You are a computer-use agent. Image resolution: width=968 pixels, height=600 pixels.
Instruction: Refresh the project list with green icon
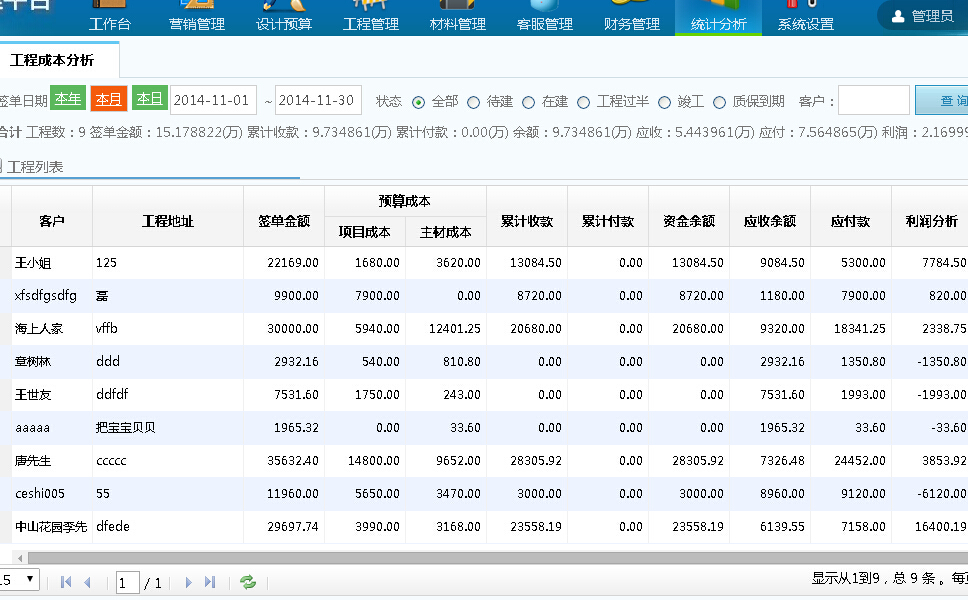[x=248, y=582]
